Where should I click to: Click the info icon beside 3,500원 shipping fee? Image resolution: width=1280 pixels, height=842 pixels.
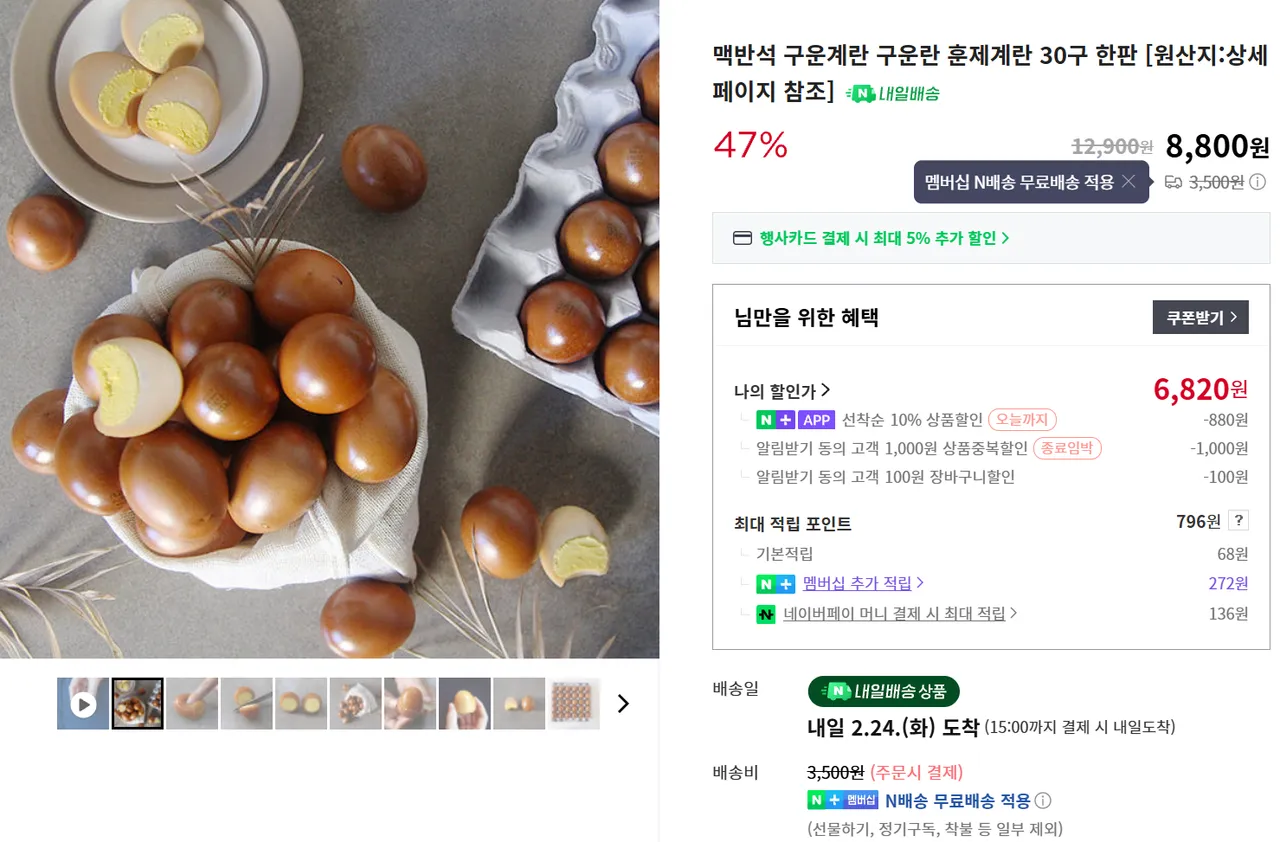[x=1258, y=182]
